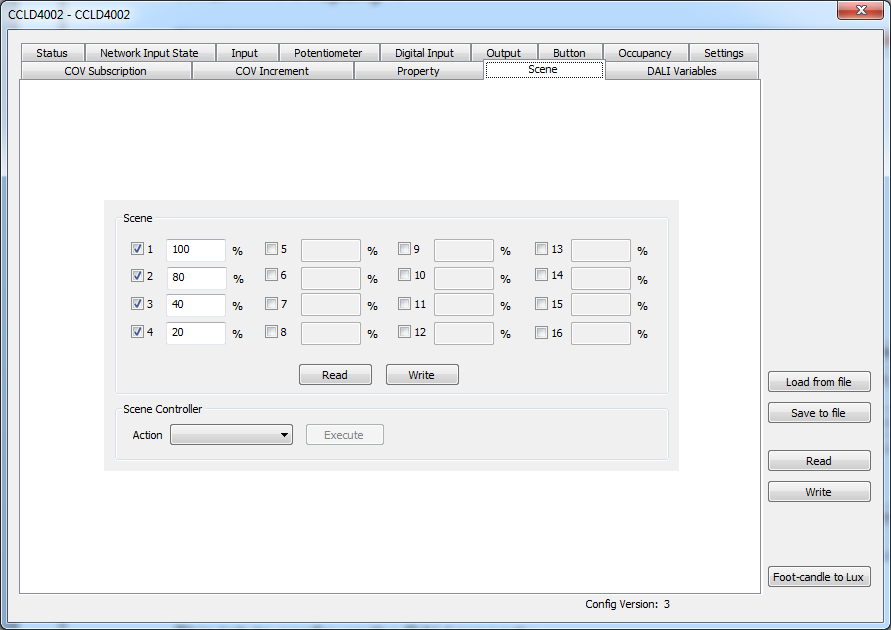Click the Scene 2 percentage field showing 80
The image size is (891, 630).
point(196,278)
